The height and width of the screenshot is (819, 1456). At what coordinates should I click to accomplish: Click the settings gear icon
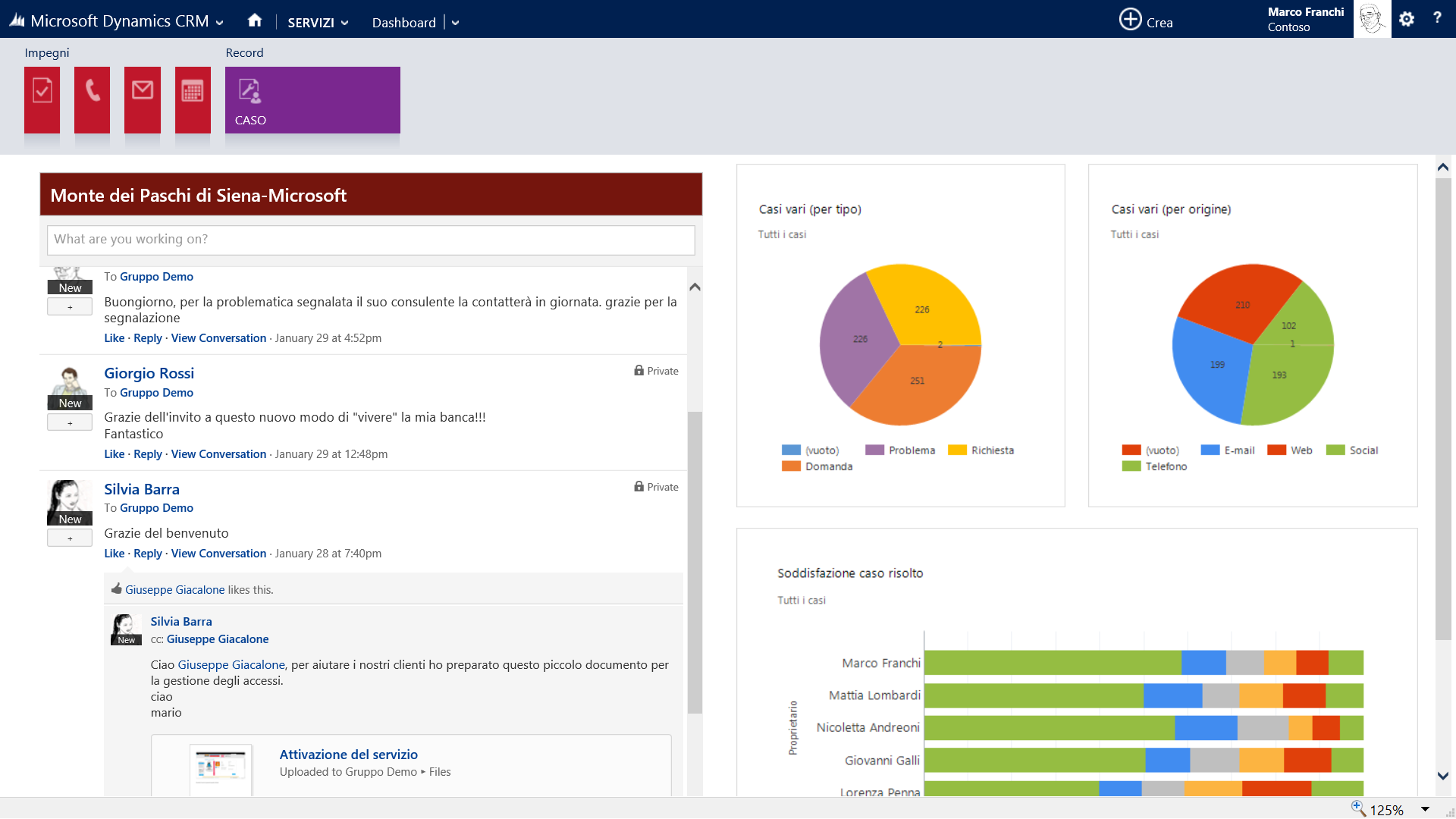click(1407, 18)
